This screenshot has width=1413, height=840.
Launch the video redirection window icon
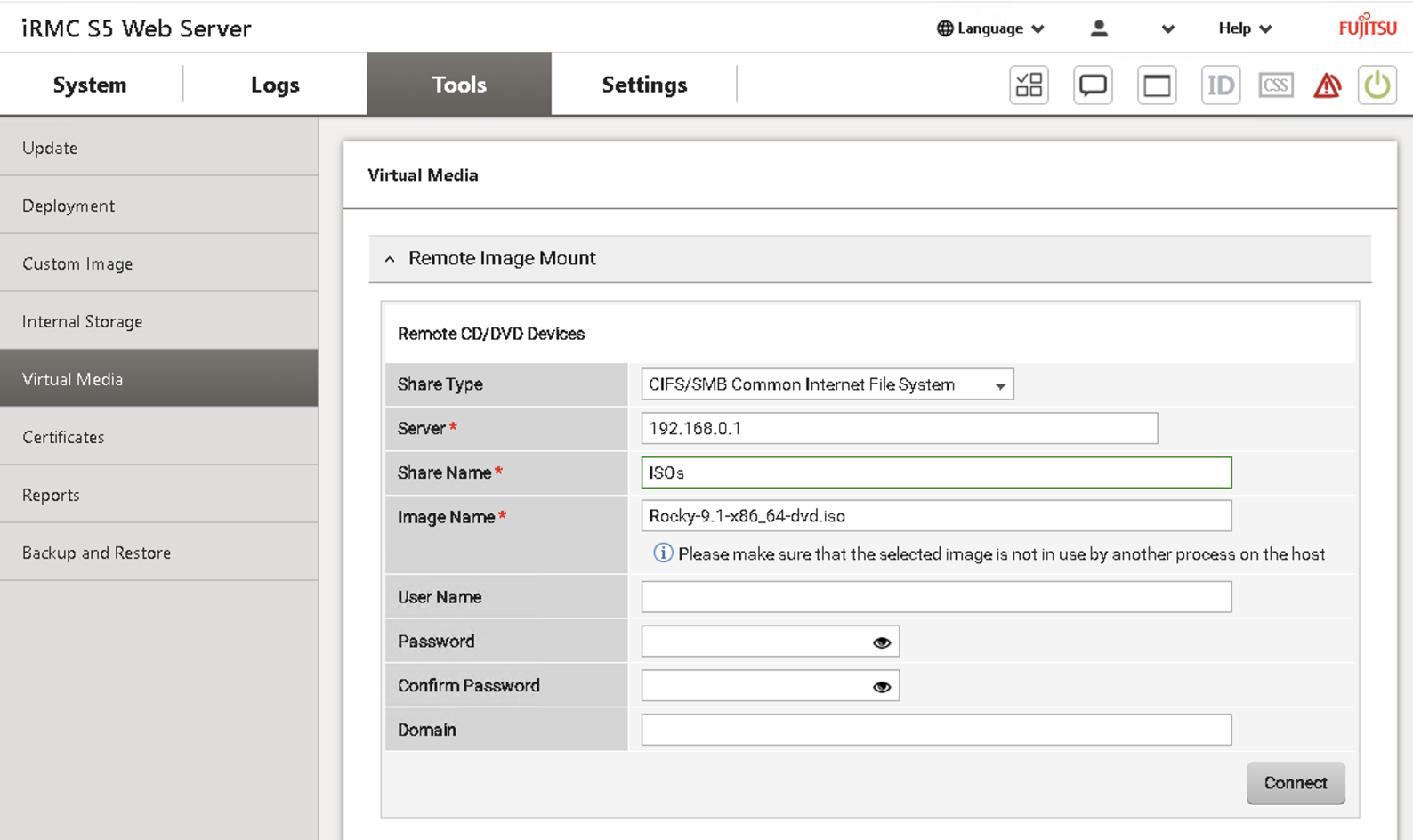point(1157,85)
